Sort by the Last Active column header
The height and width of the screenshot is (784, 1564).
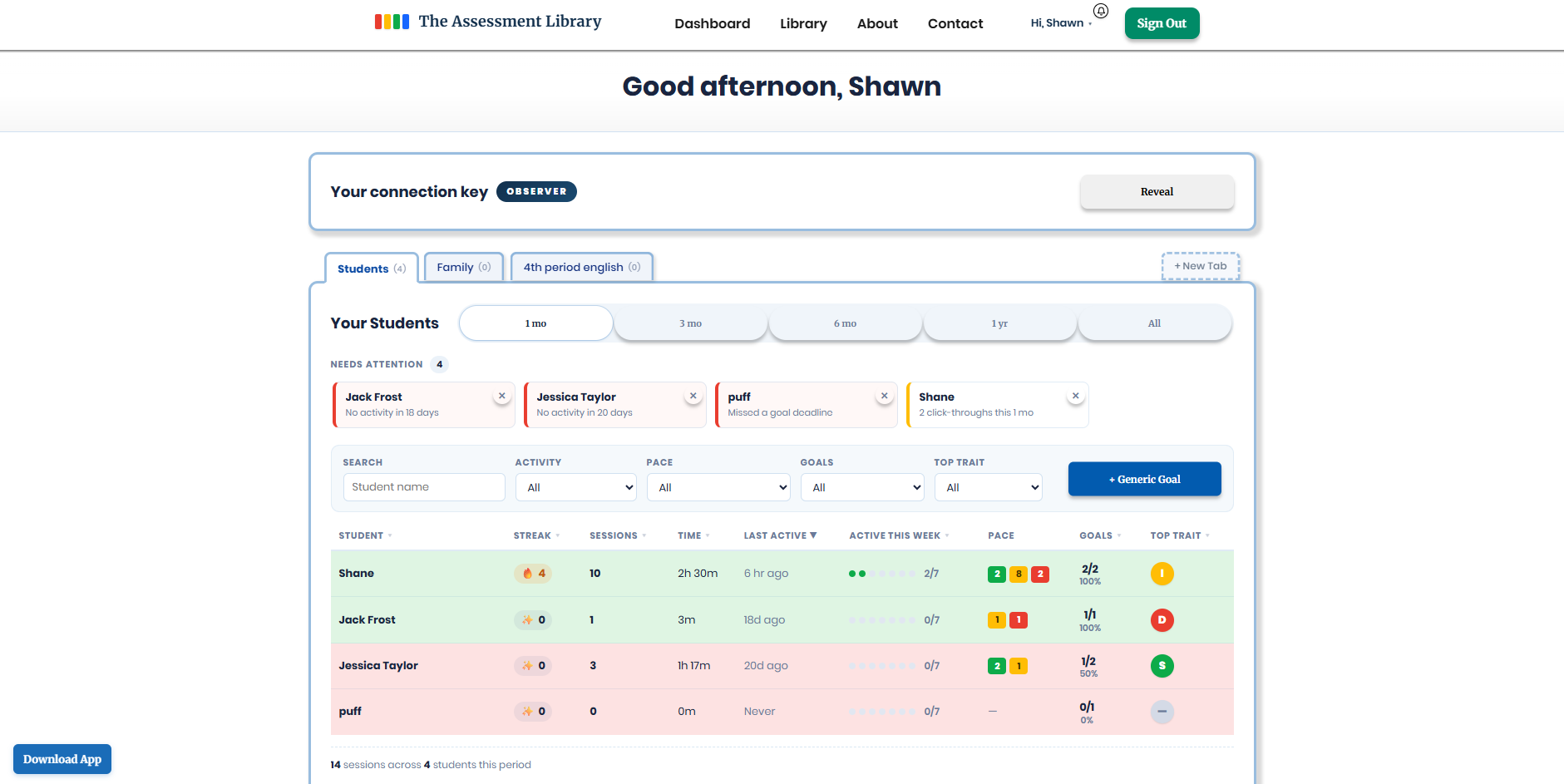click(780, 536)
